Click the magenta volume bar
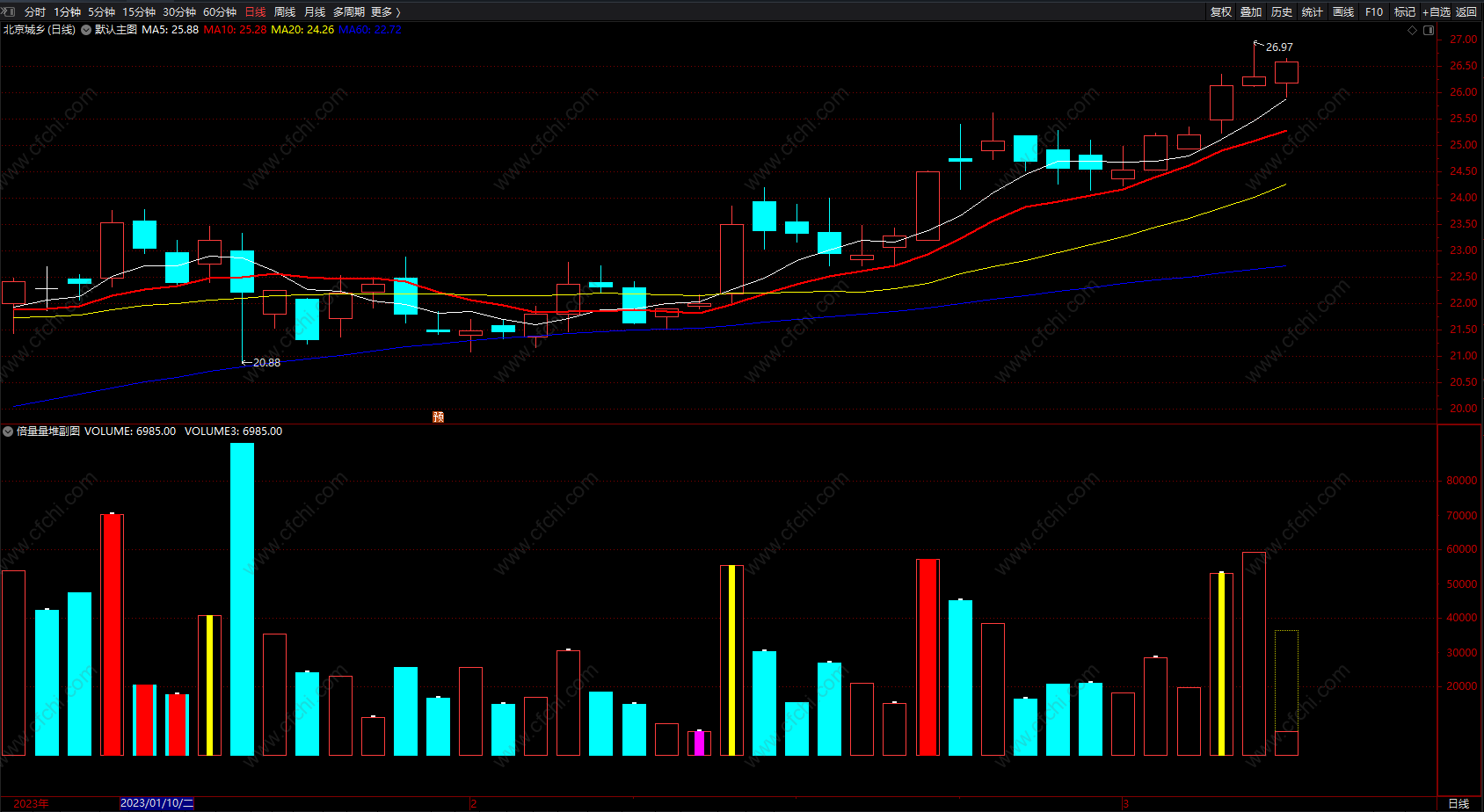The width and height of the screenshot is (1484, 812). 699,743
